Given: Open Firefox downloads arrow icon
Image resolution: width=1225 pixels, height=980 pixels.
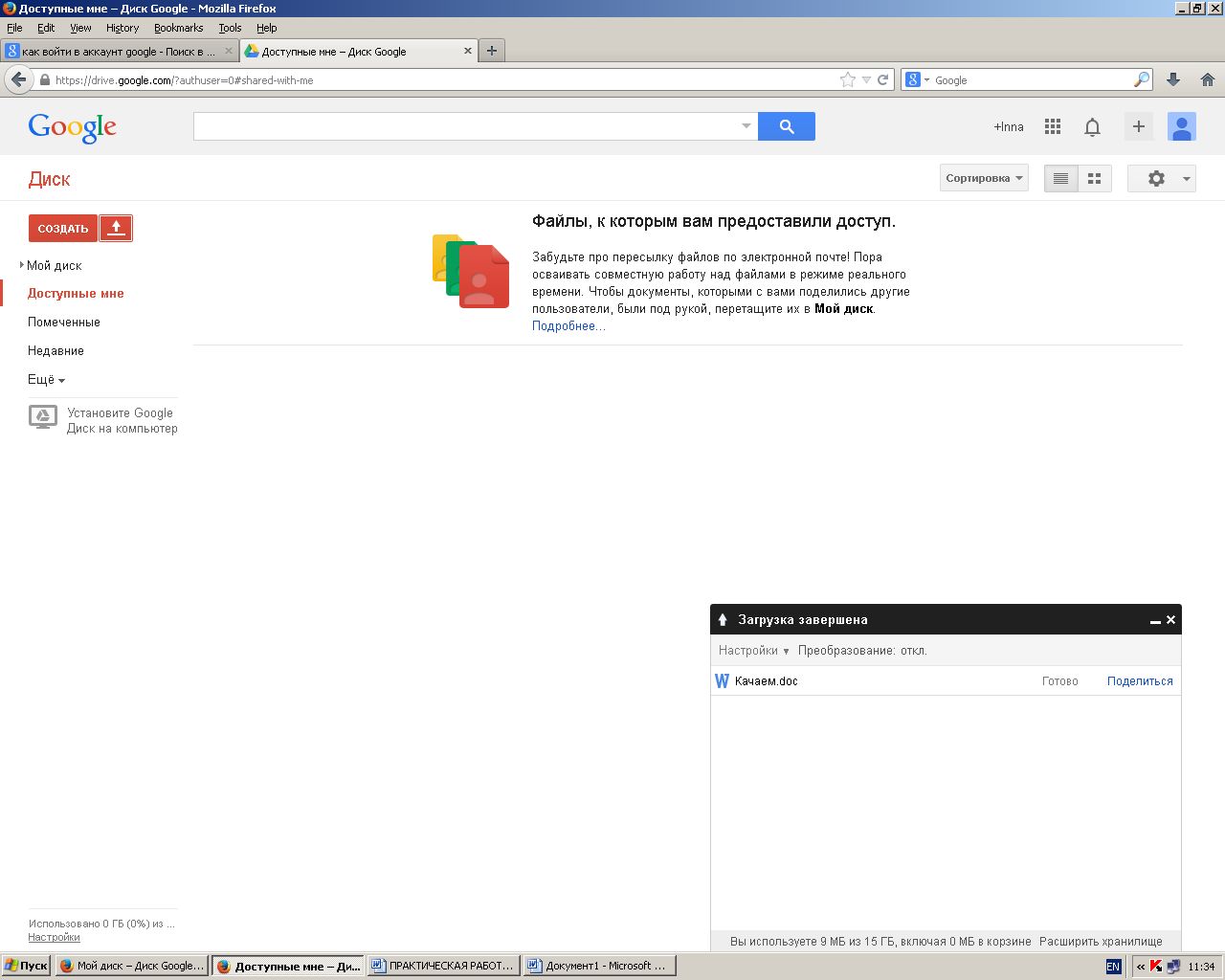Looking at the screenshot, I should pyautogui.click(x=1173, y=80).
